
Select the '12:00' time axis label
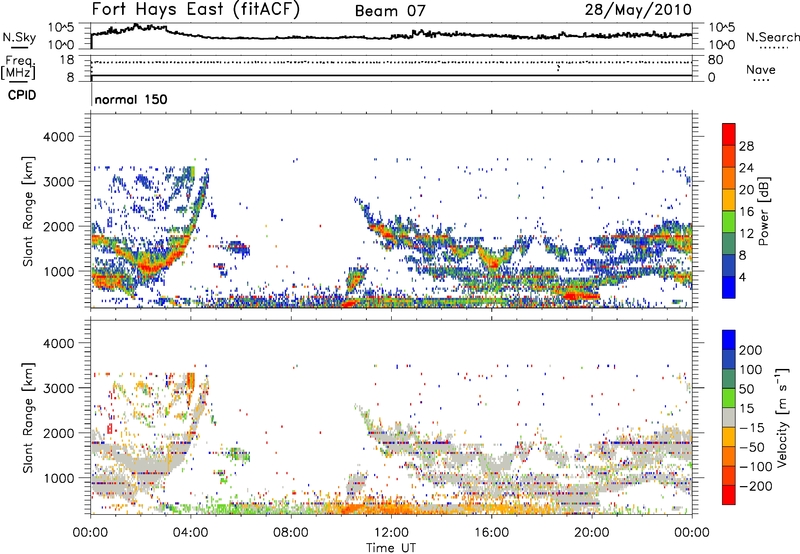pos(391,533)
